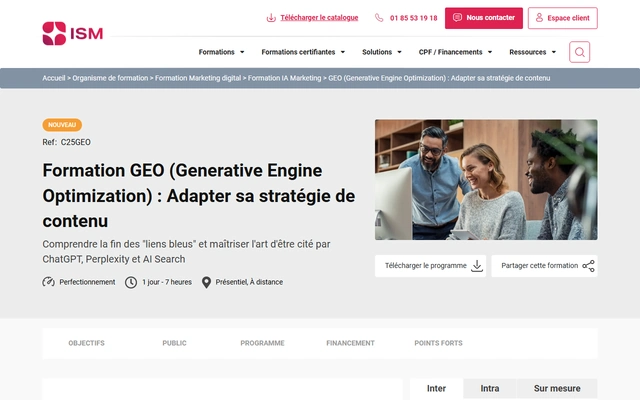The image size is (640, 400).
Task: Click the user icon in Espace client
Action: click(539, 18)
